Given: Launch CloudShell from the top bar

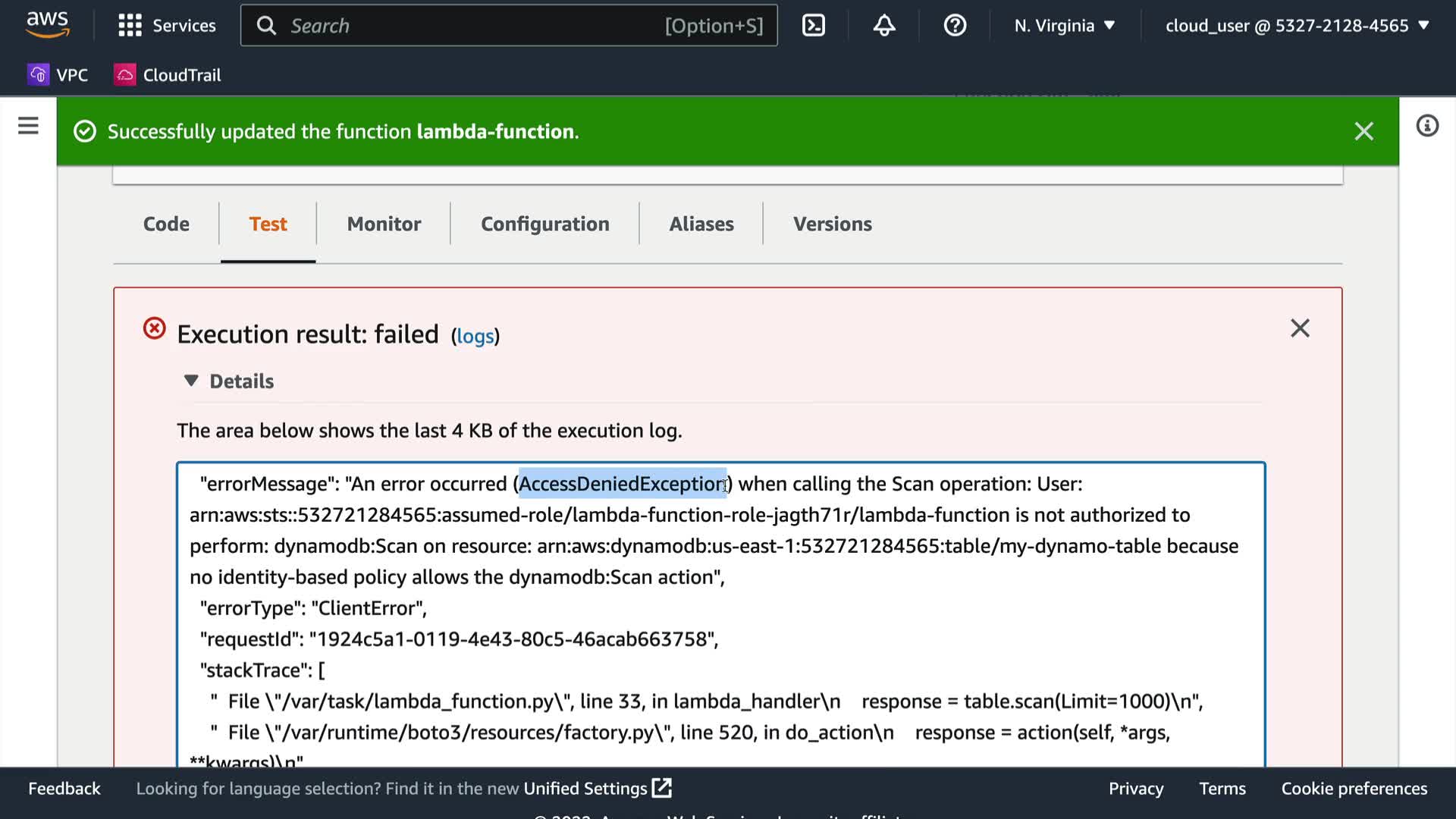Looking at the screenshot, I should (813, 26).
